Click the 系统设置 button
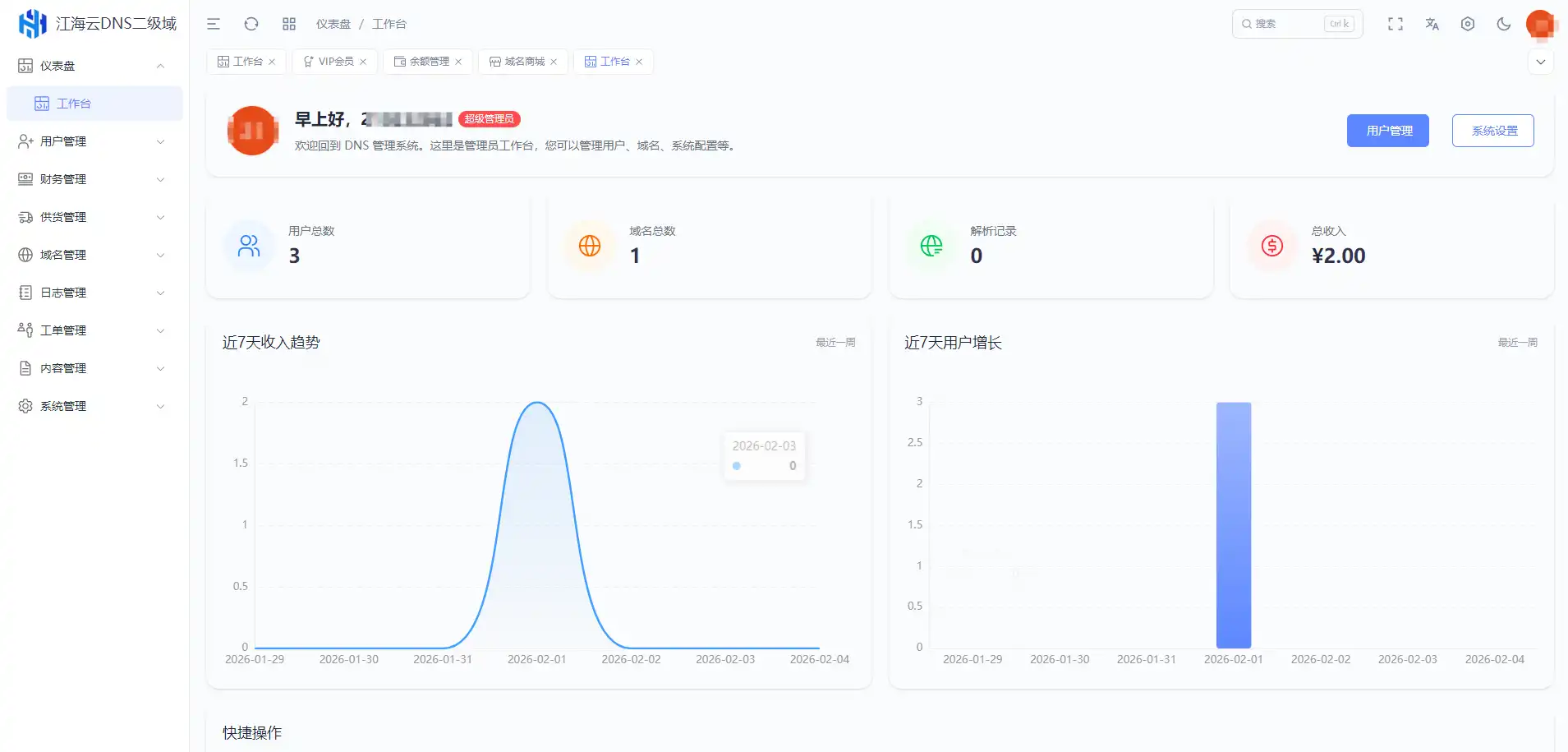Image resolution: width=1568 pixels, height=752 pixels. (x=1492, y=130)
